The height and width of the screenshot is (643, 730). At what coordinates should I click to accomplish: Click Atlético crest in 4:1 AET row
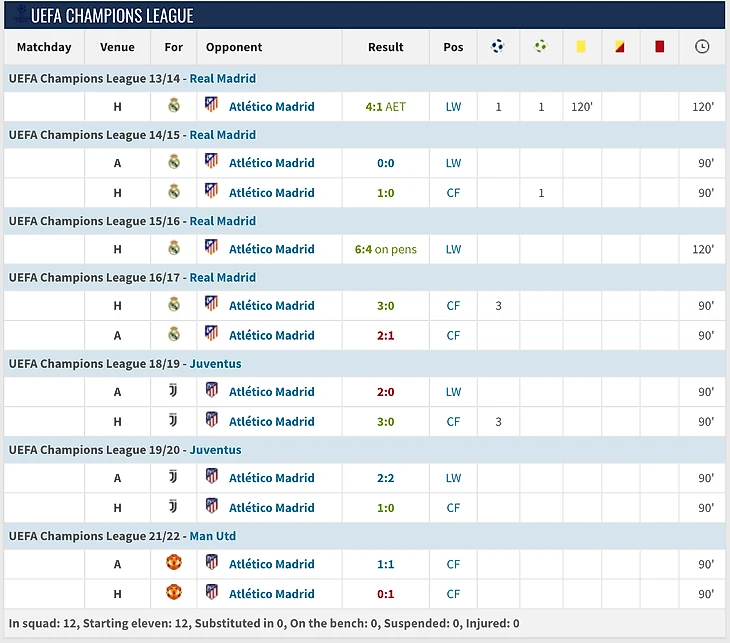pos(211,105)
